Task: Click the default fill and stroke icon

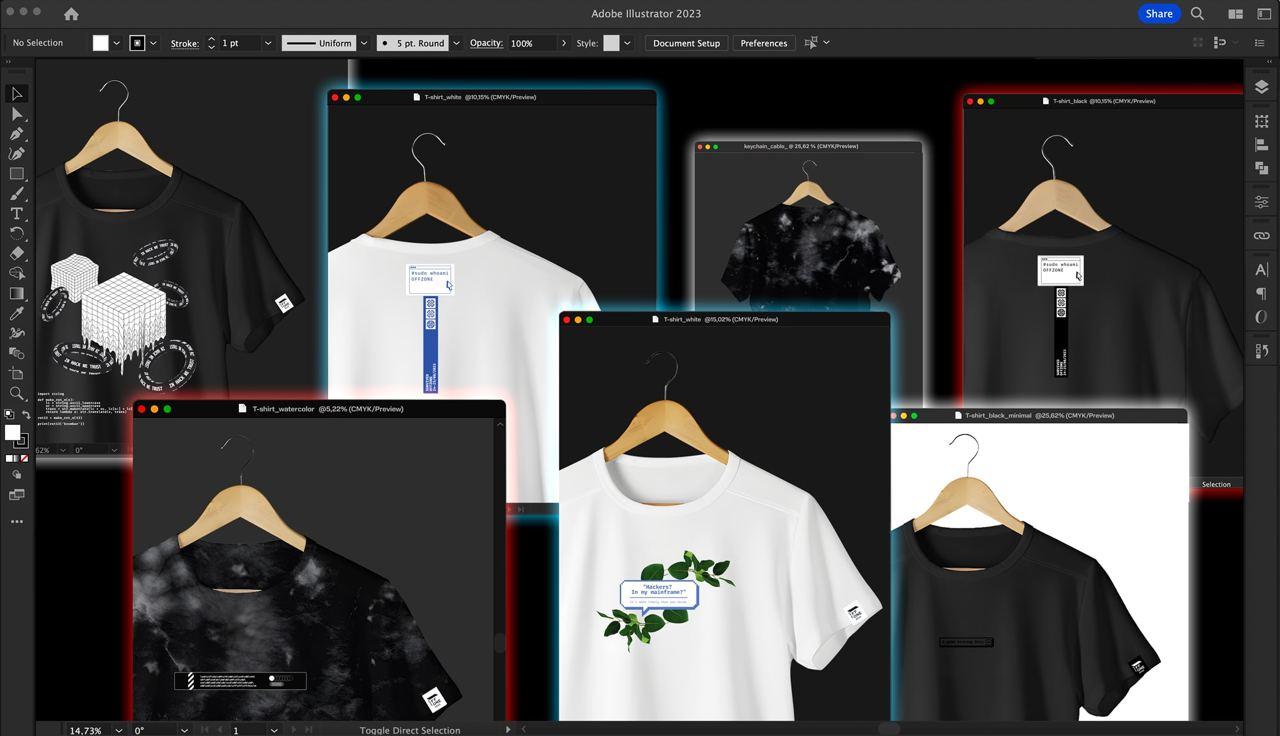Action: coord(9,415)
